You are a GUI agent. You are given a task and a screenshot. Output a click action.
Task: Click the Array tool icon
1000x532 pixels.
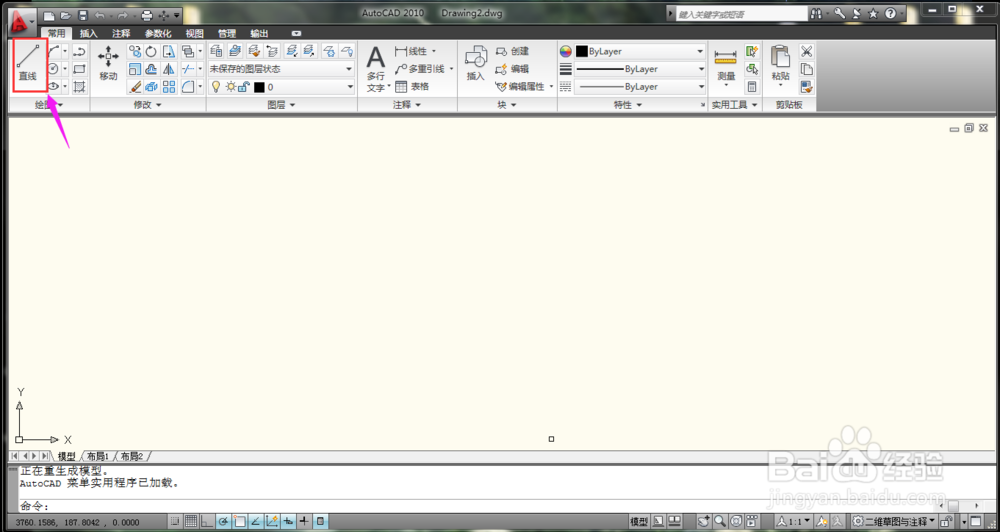point(169,87)
